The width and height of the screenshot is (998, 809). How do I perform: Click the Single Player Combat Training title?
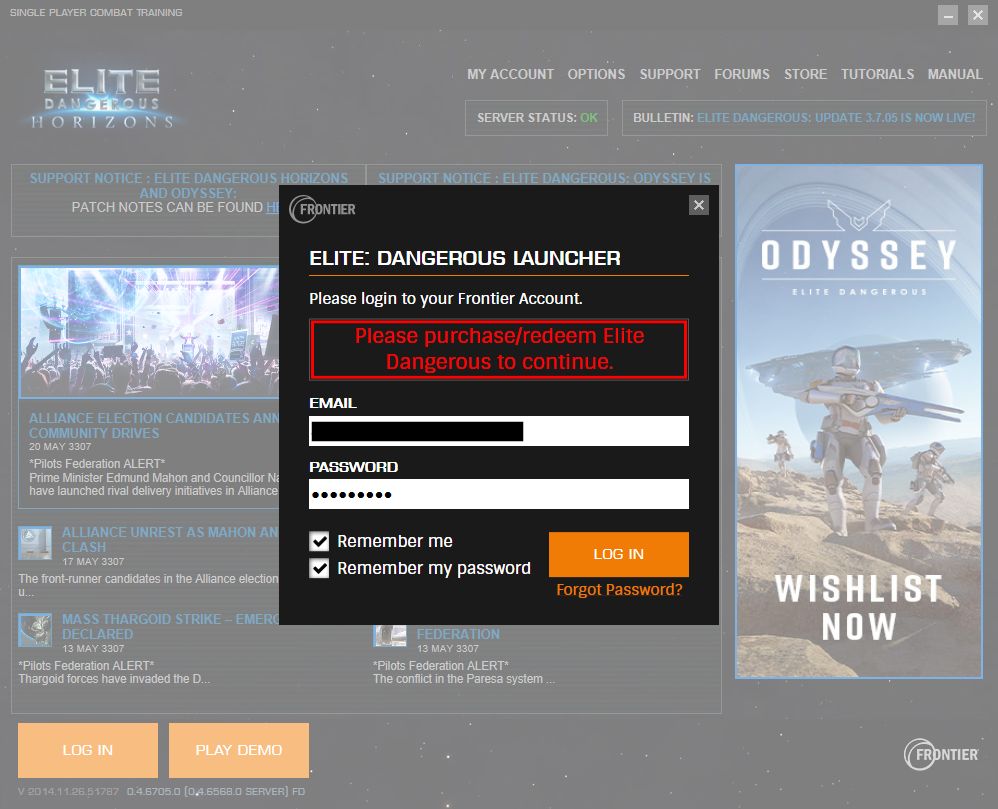96,13
